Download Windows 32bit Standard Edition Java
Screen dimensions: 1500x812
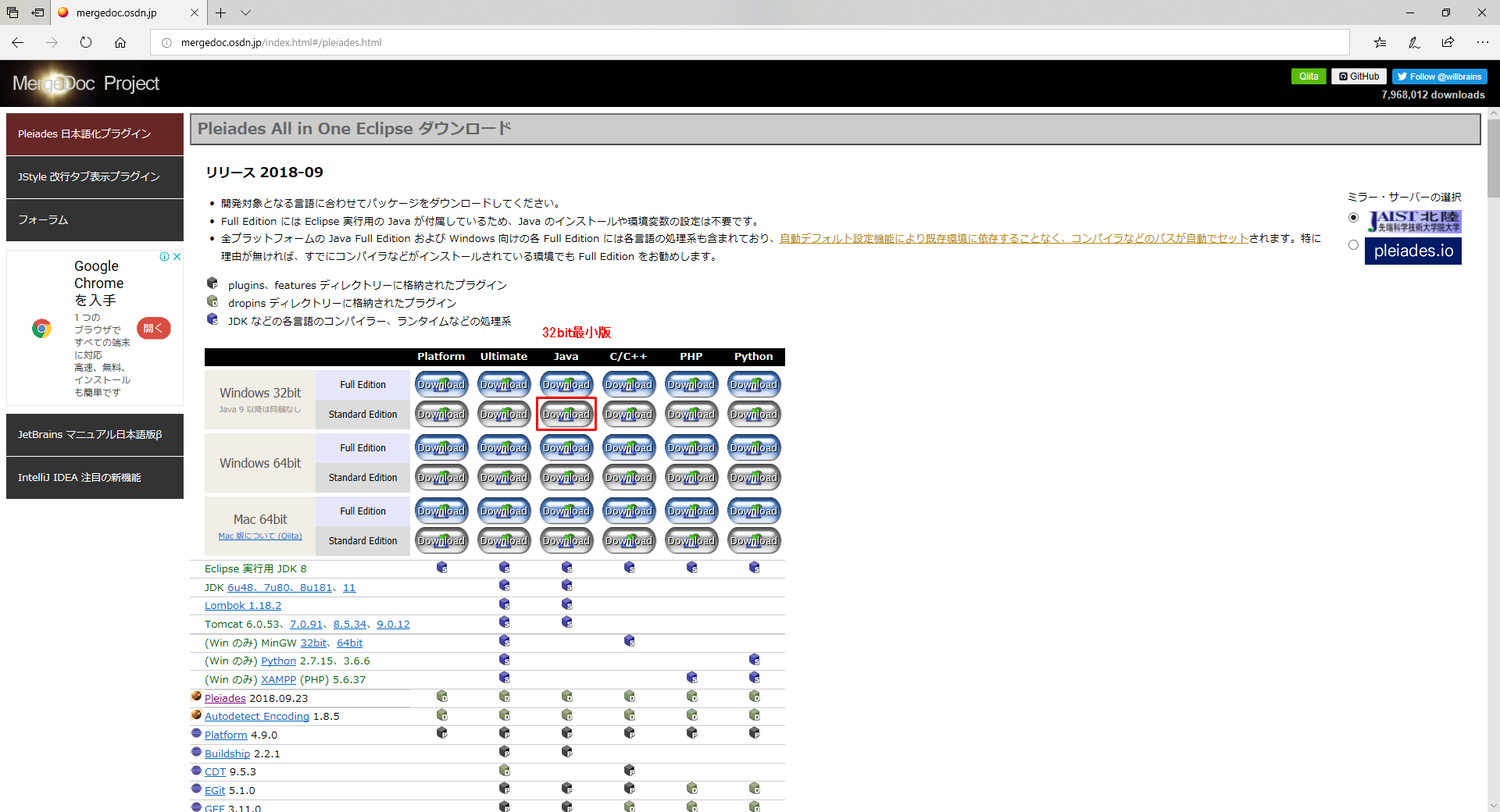coord(566,415)
